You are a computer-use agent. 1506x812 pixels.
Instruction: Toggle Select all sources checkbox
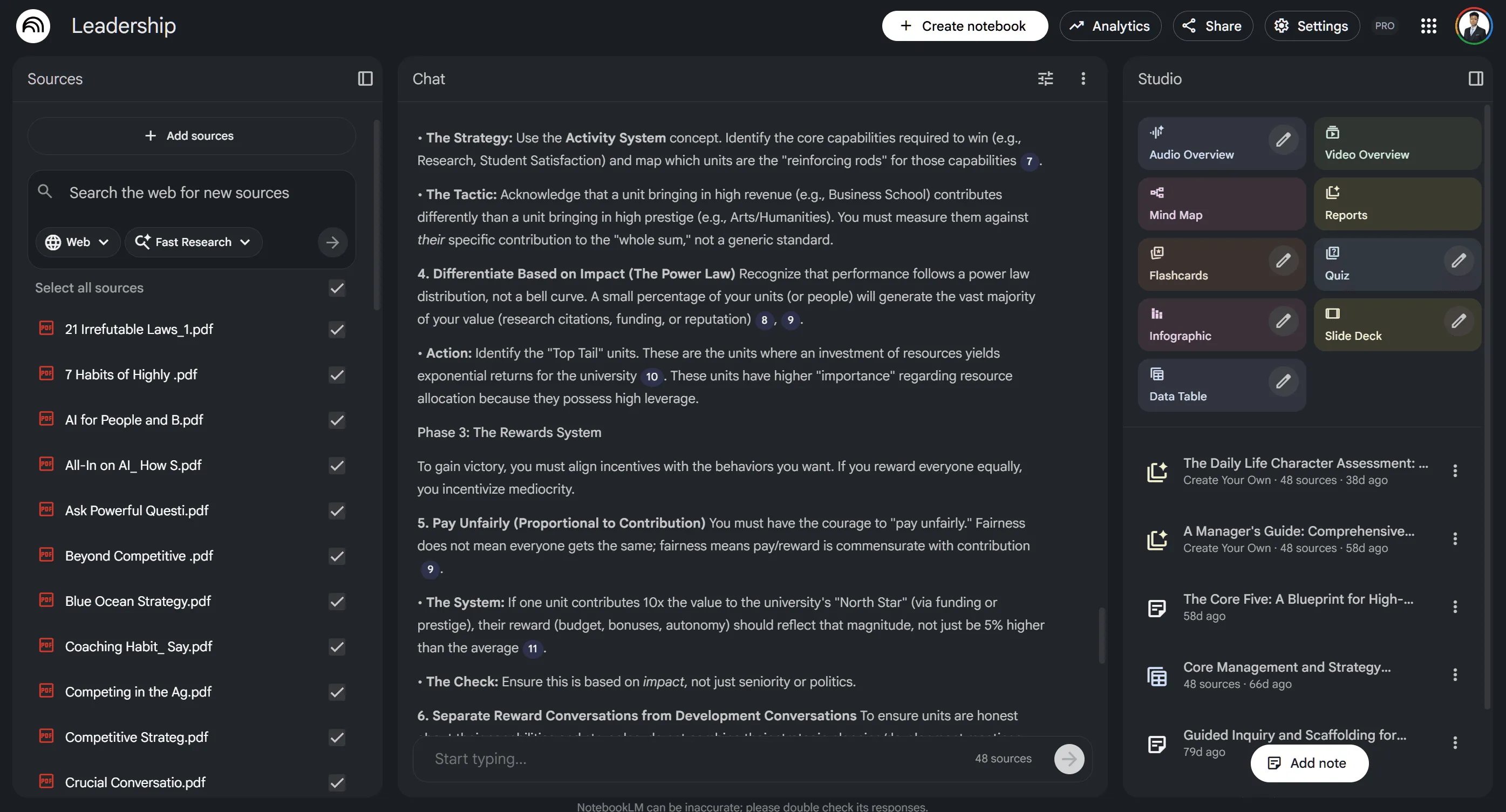click(337, 288)
